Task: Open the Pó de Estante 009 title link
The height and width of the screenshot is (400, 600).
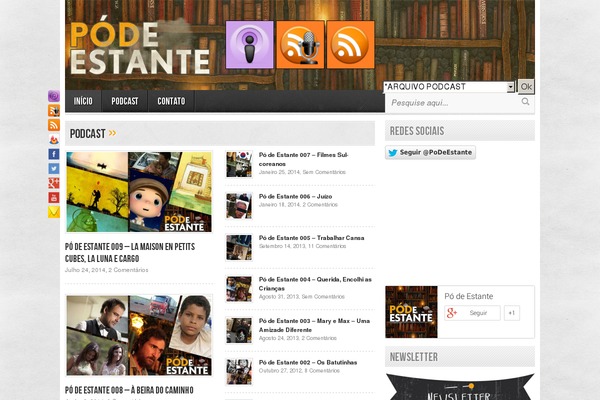Action: (x=130, y=252)
